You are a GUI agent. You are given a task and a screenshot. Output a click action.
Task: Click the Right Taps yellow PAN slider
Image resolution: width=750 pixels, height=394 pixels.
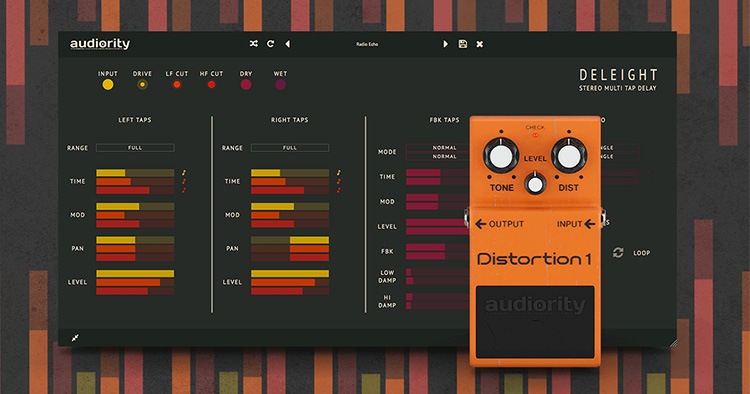point(290,240)
